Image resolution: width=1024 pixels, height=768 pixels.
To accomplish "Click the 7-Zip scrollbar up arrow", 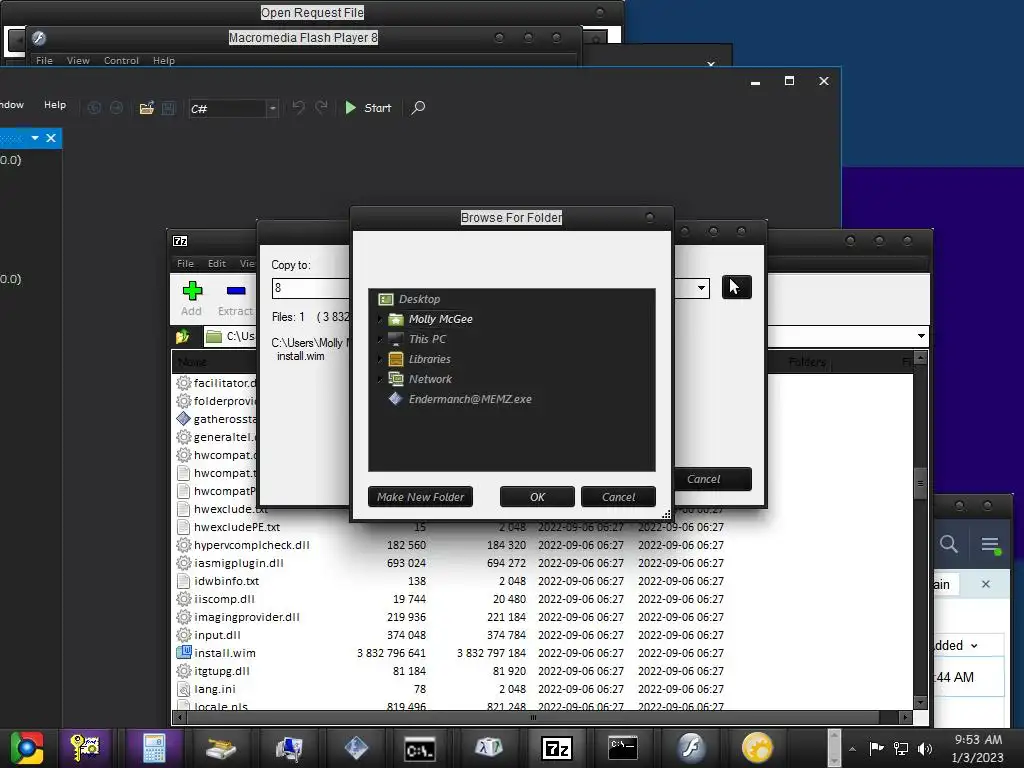I will click(x=921, y=358).
